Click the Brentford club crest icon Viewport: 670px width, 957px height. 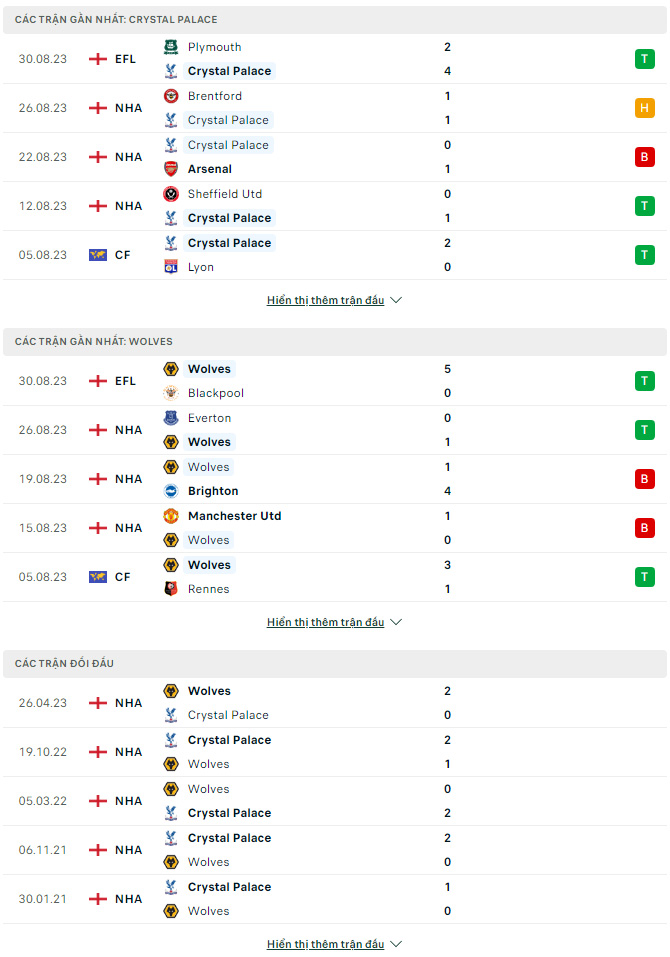click(171, 96)
